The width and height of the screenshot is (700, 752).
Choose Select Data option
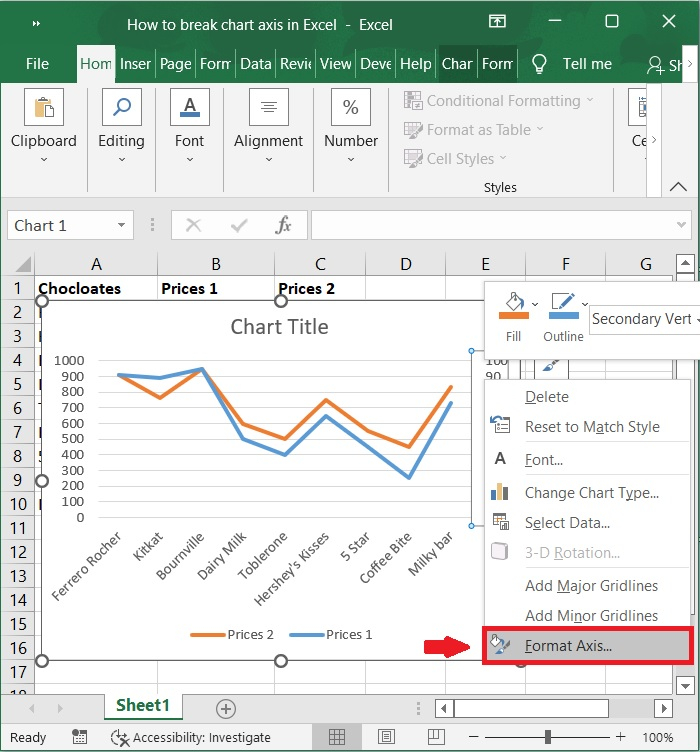click(588, 523)
